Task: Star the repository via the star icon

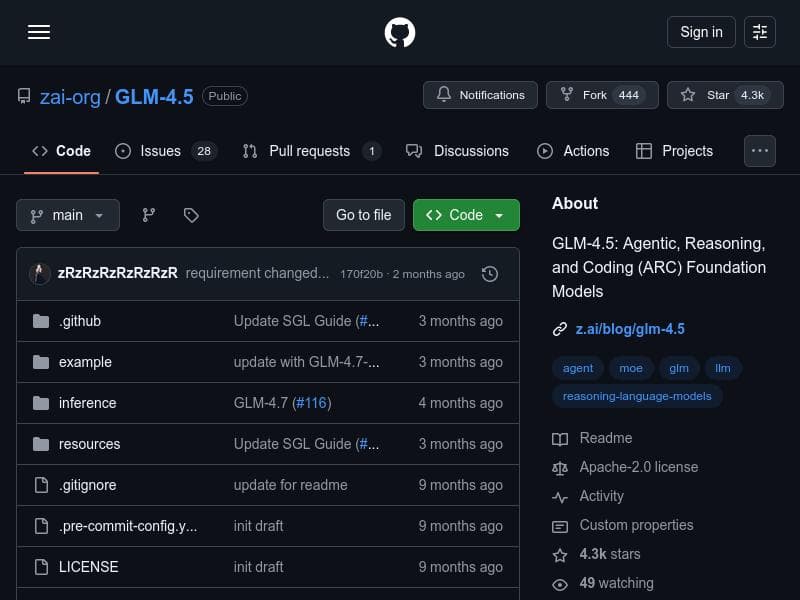Action: tap(688, 95)
